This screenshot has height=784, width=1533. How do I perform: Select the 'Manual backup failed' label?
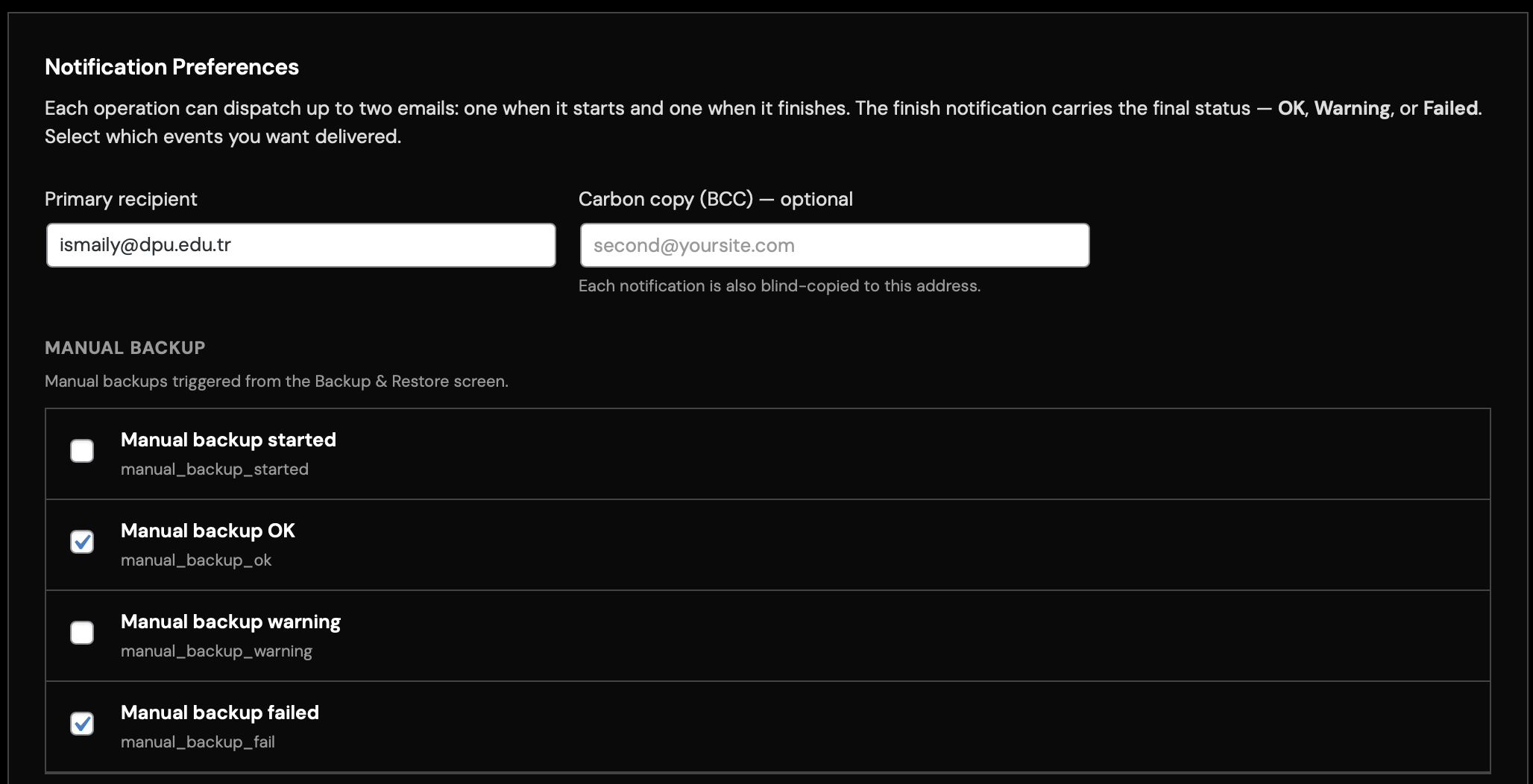[220, 712]
